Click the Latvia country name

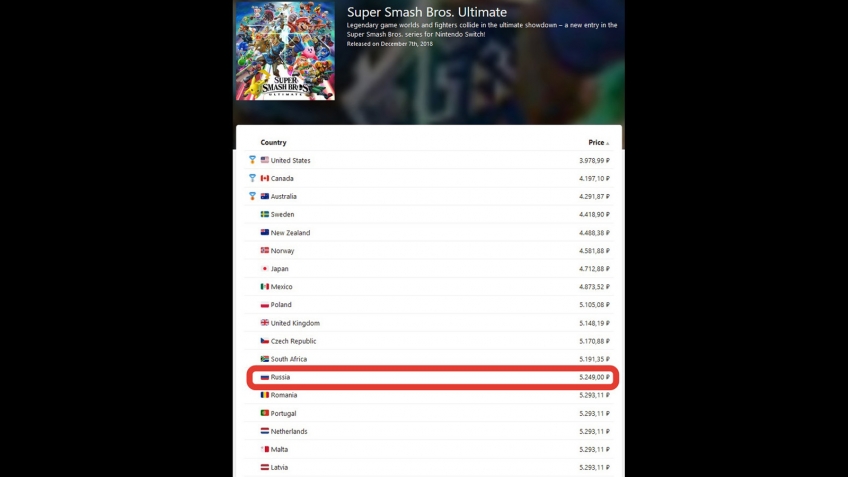[279, 467]
